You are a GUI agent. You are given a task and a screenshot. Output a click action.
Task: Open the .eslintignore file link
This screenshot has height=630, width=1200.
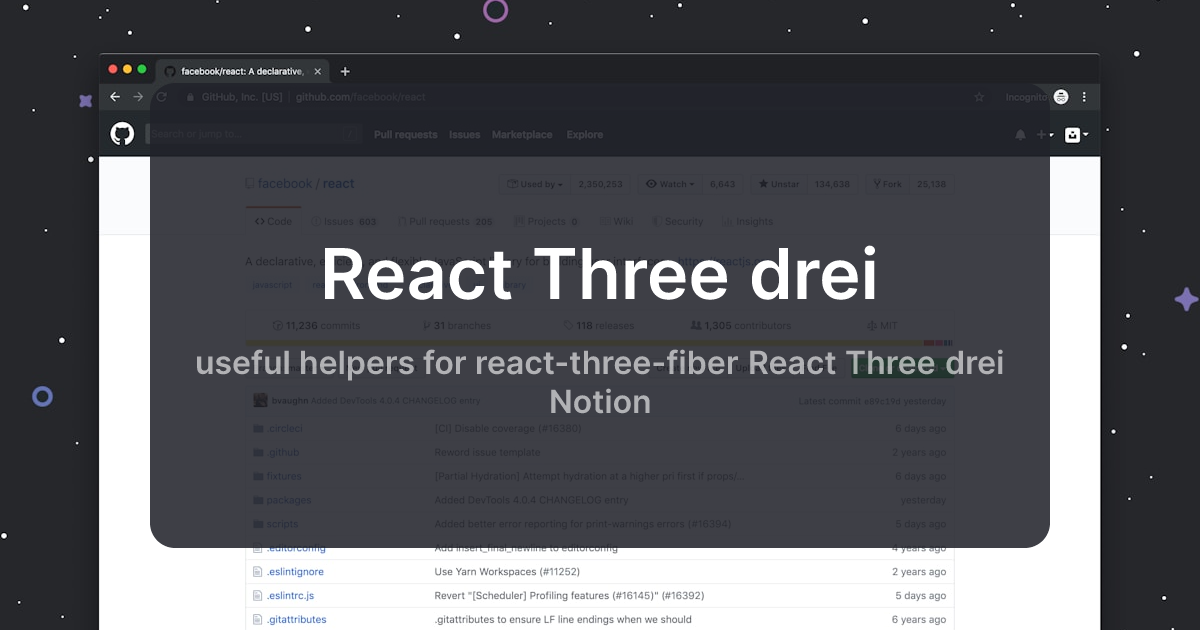[294, 571]
